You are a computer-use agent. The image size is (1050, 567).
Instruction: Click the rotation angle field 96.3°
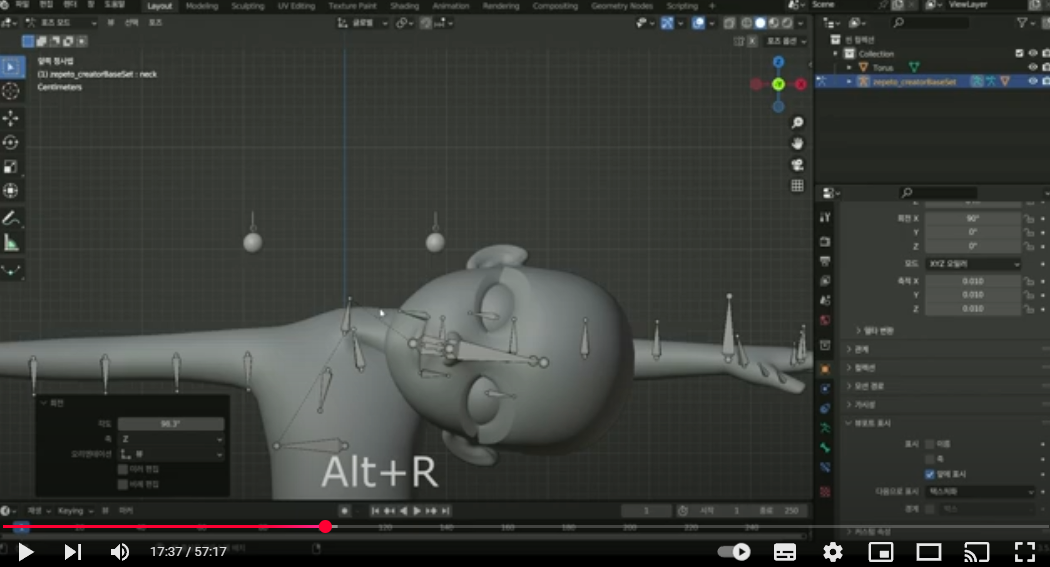click(171, 424)
